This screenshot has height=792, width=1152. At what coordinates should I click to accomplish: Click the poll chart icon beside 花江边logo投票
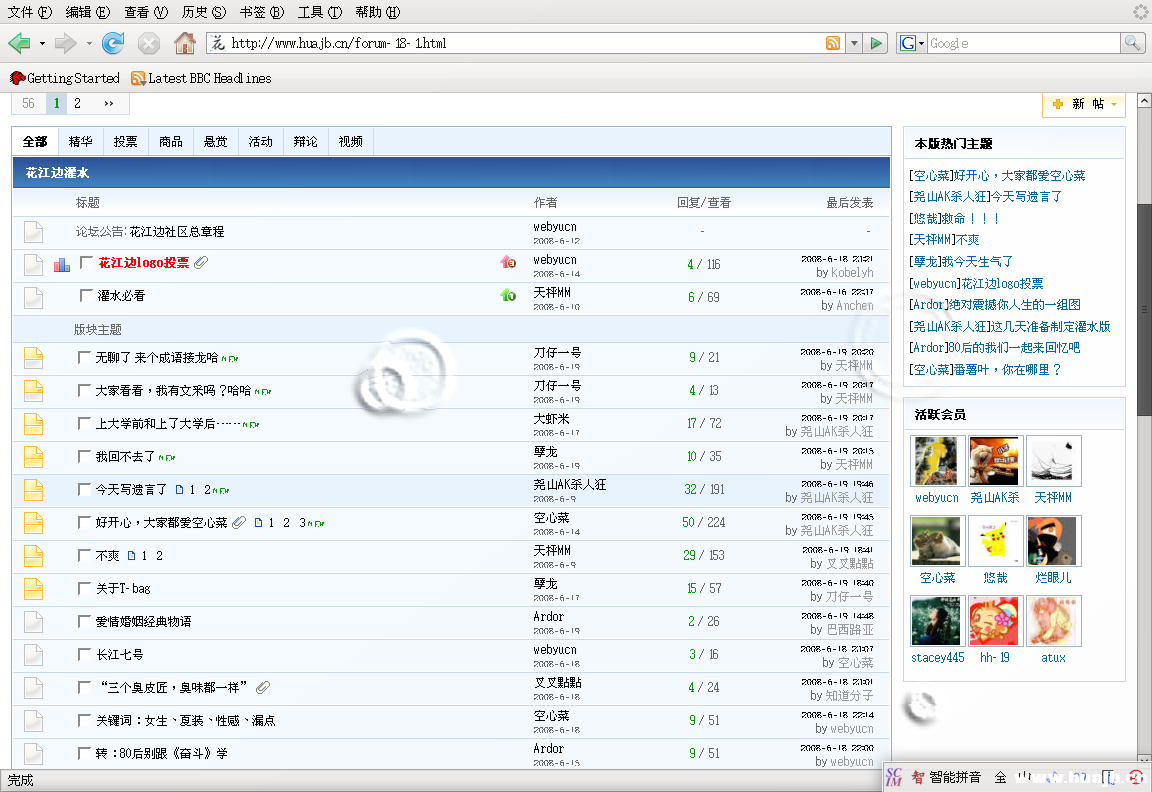pos(62,264)
